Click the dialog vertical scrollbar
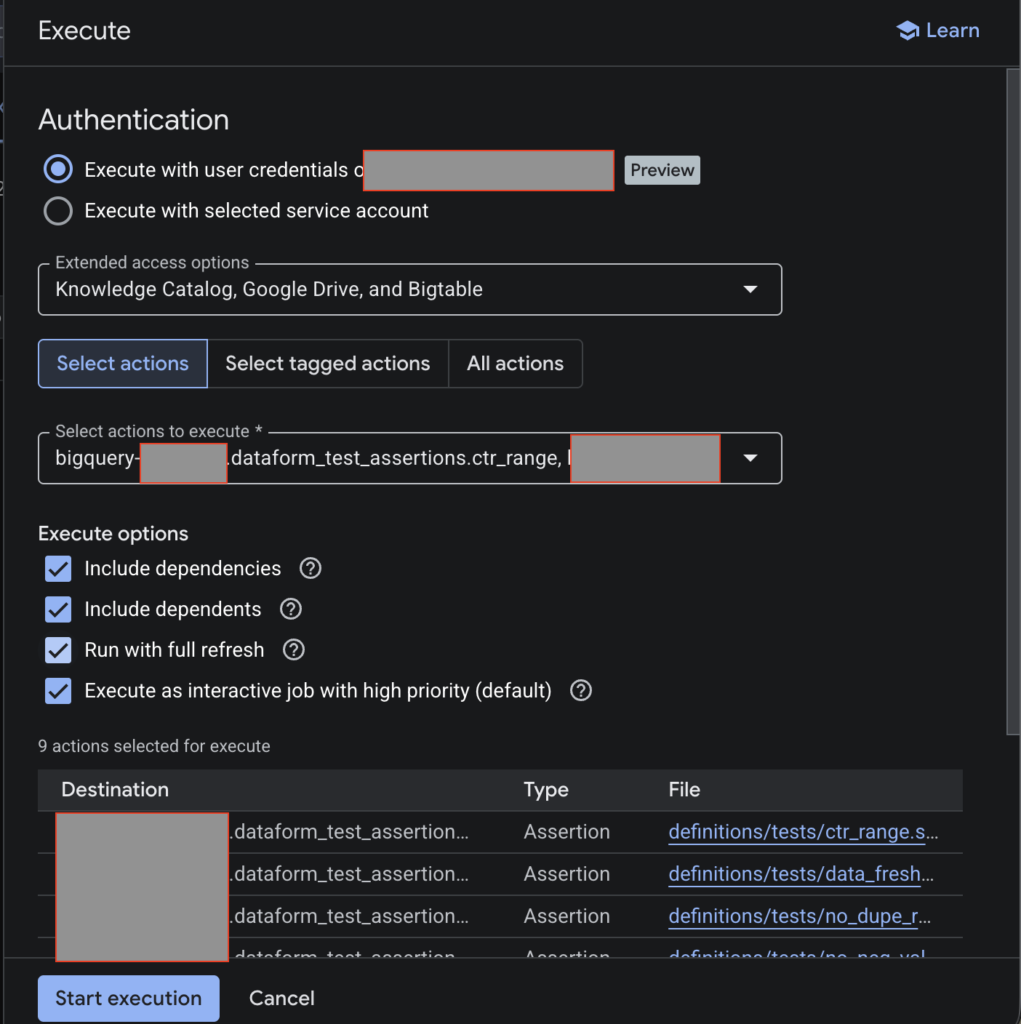Screen dimensions: 1021x1024 click(x=1013, y=402)
